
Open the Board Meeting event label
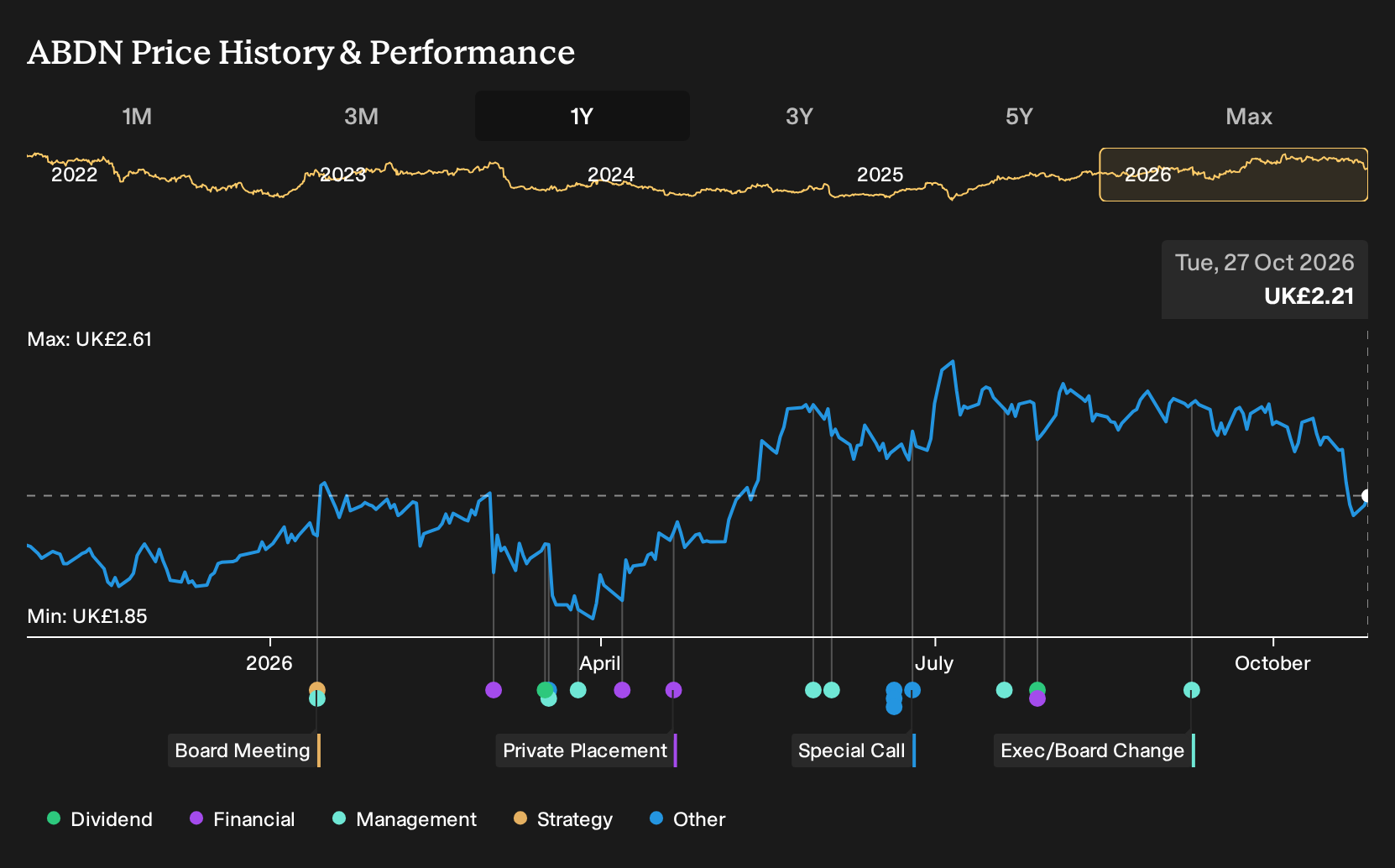pos(244,750)
